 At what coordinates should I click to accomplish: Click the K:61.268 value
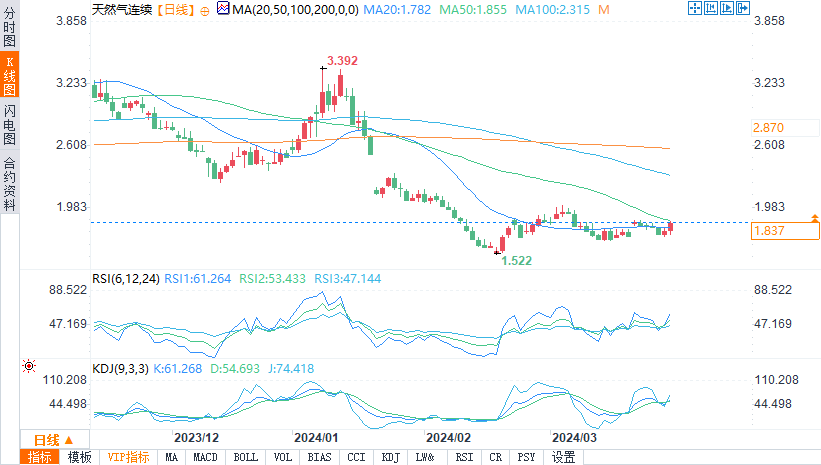point(177,369)
